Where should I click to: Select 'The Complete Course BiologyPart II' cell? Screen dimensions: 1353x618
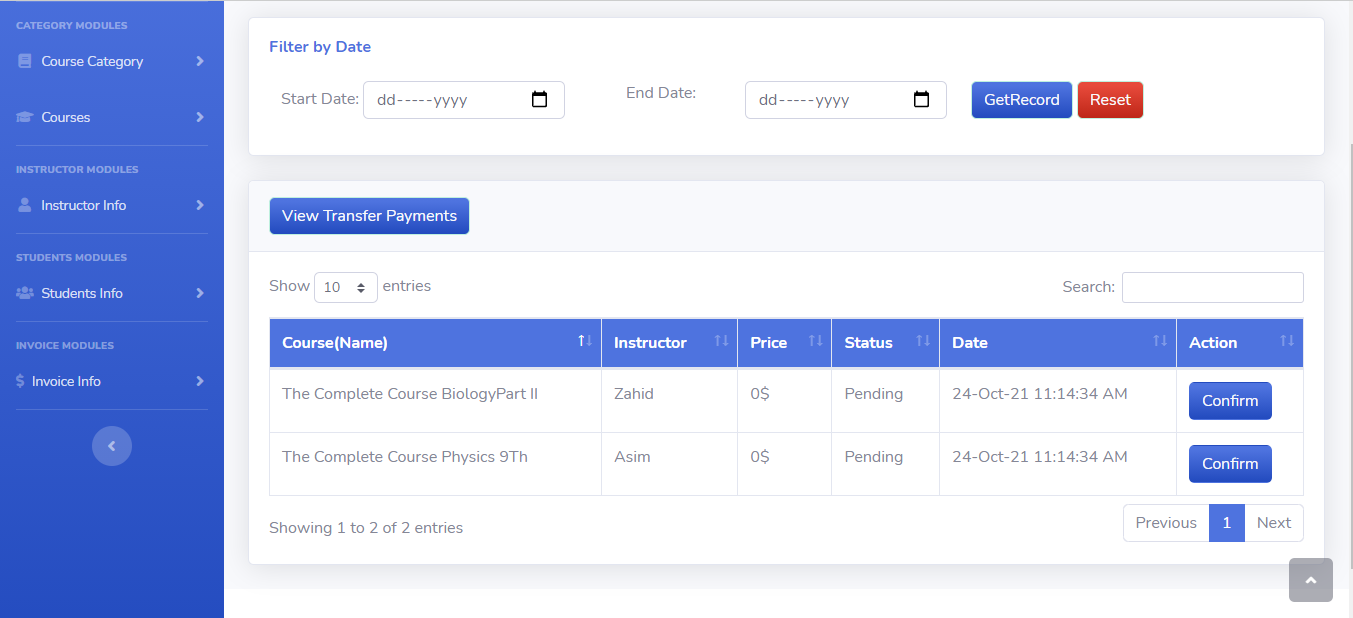click(435, 401)
